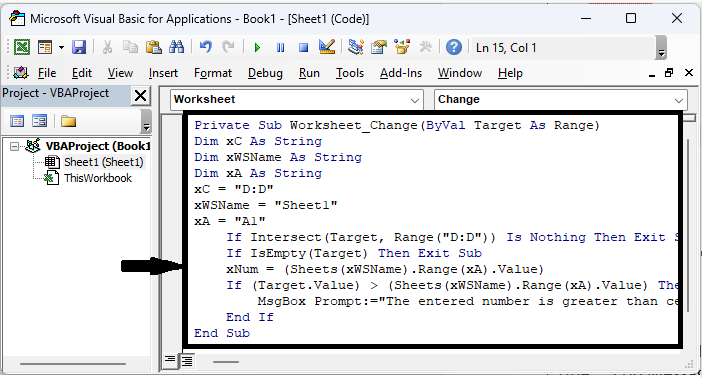The height and width of the screenshot is (378, 702).
Task: Click Project pane toolbar overflow arrow
Action: pyautogui.click(x=146, y=122)
